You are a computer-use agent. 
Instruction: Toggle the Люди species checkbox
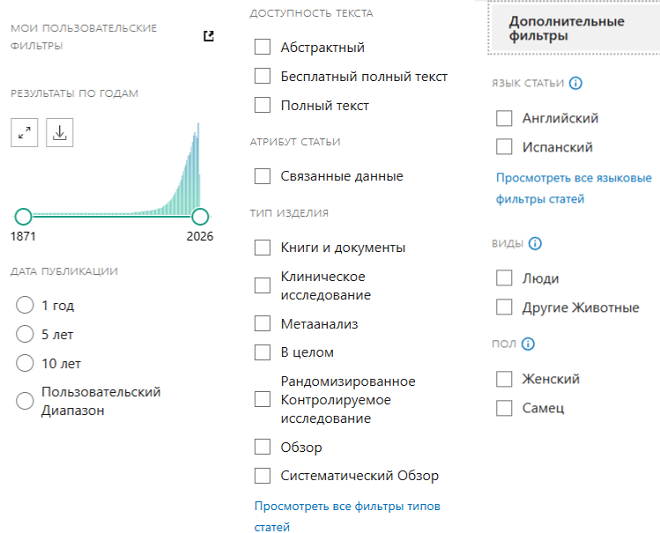pos(504,278)
